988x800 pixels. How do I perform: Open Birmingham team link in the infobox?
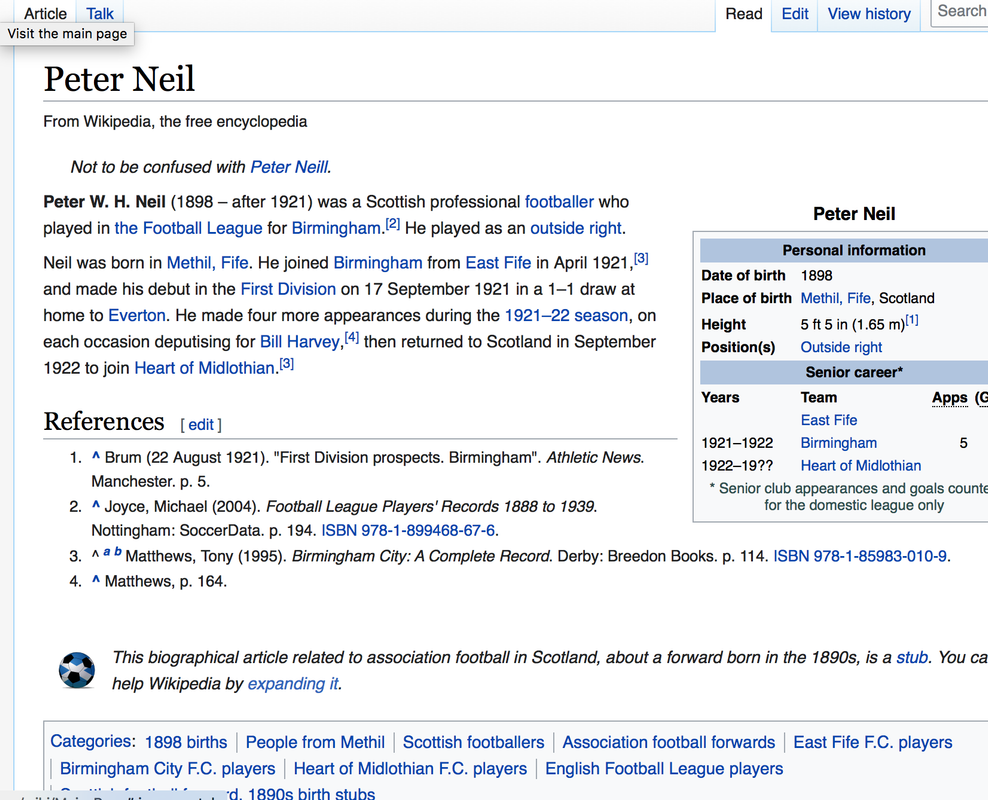tap(839, 443)
